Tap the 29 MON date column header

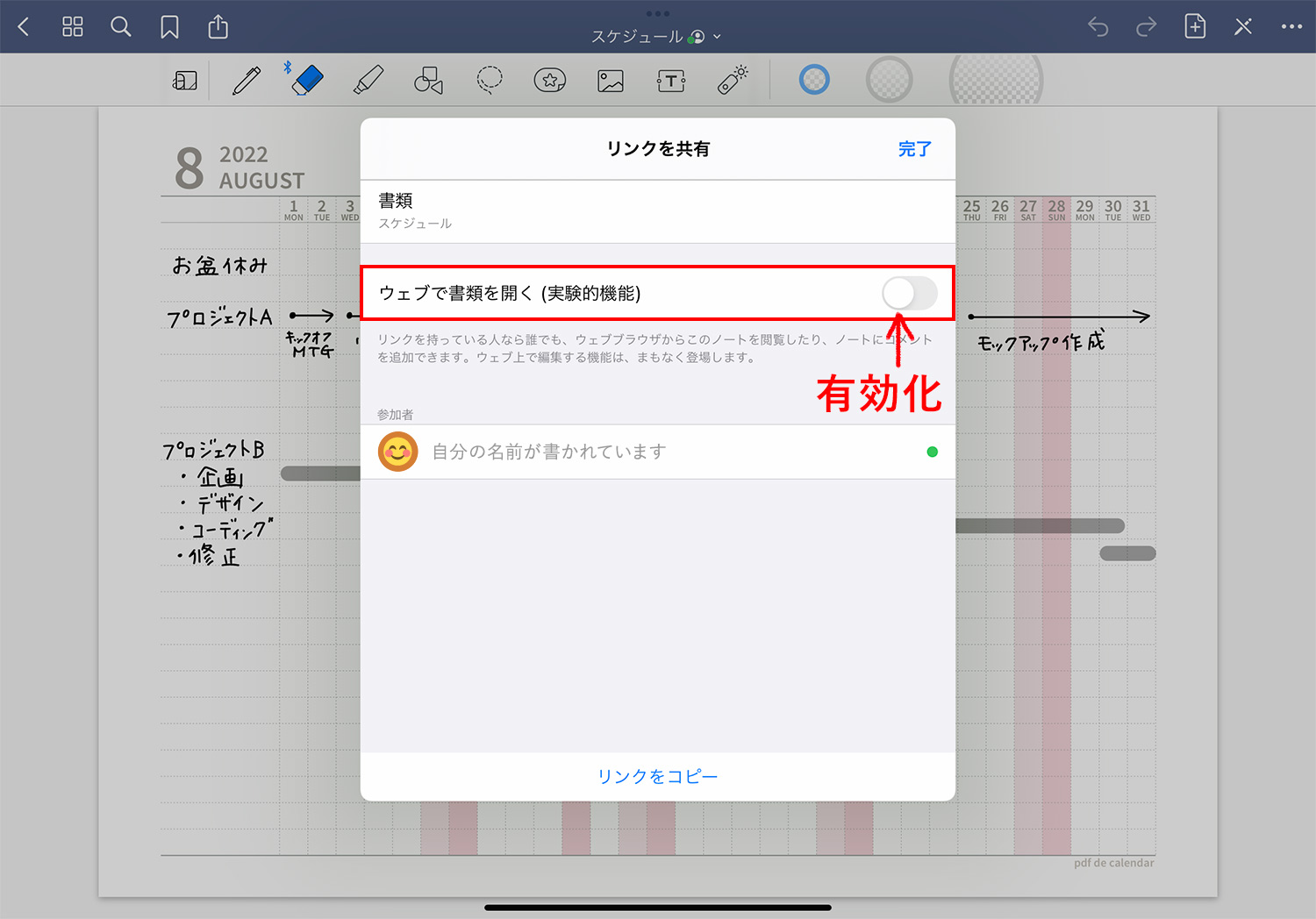click(x=1084, y=210)
